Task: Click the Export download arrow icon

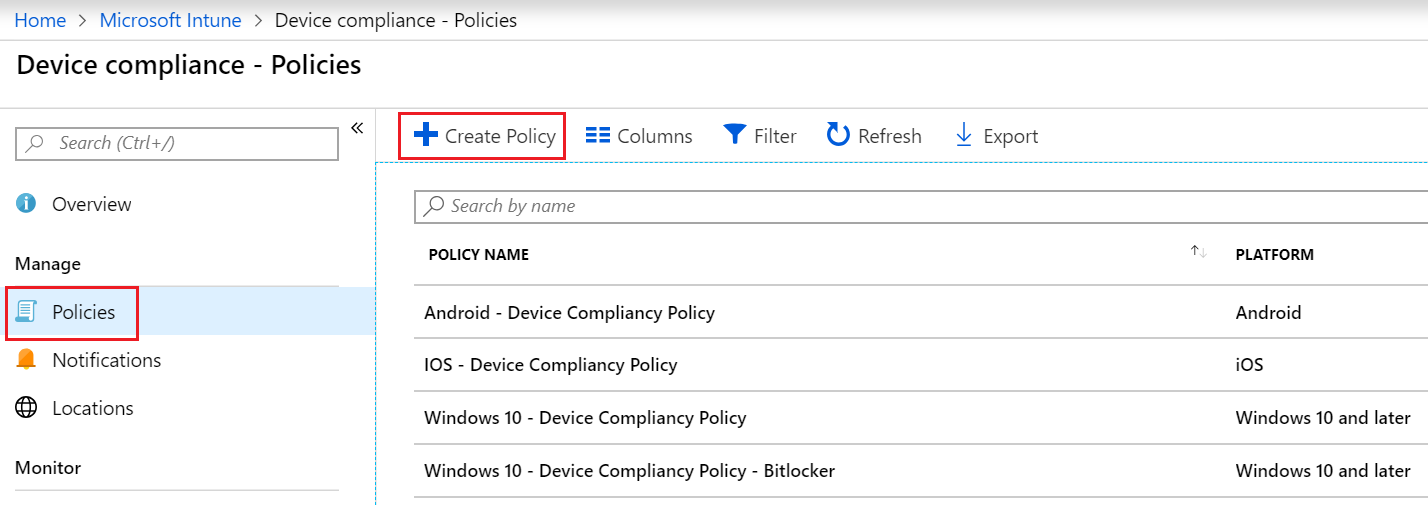Action: (x=964, y=135)
